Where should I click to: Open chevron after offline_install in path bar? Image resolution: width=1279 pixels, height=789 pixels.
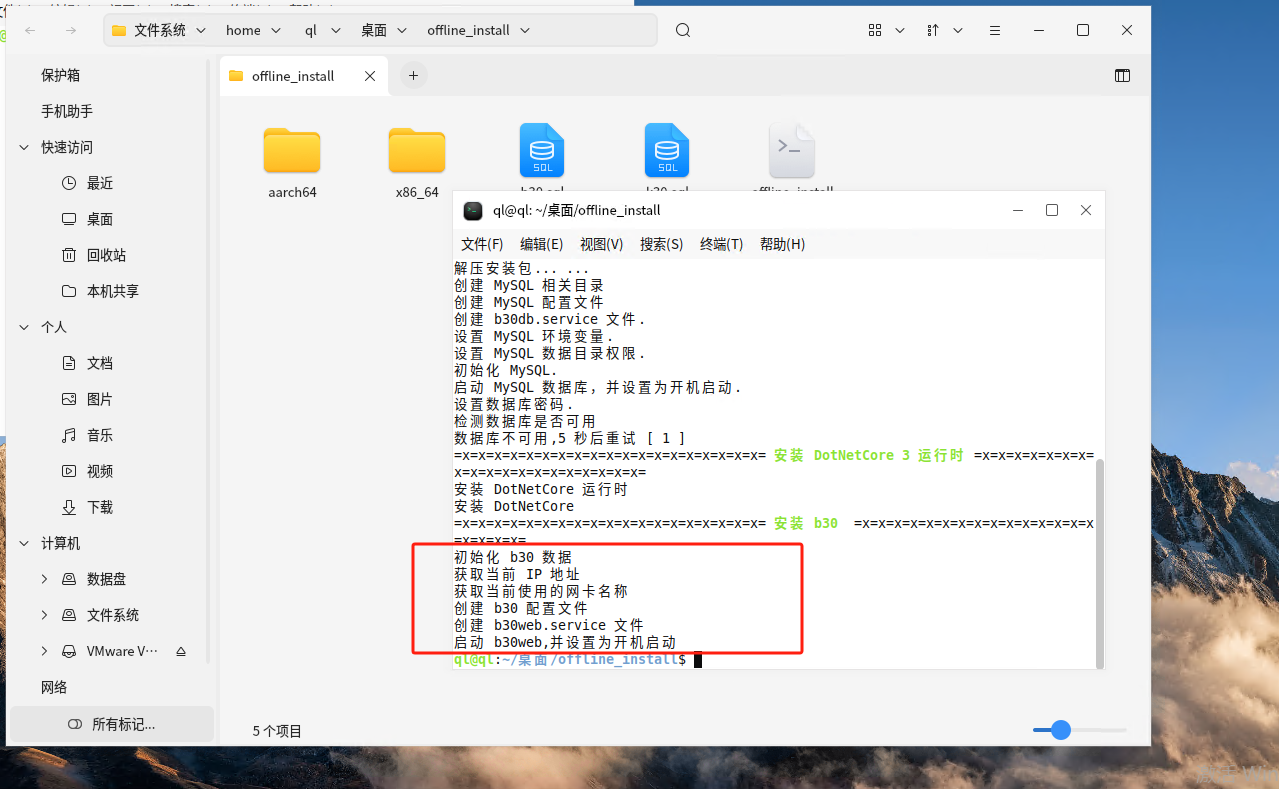tap(525, 30)
